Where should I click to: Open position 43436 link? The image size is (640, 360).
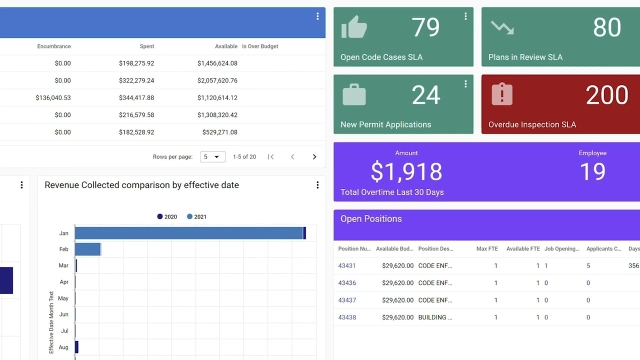347,283
